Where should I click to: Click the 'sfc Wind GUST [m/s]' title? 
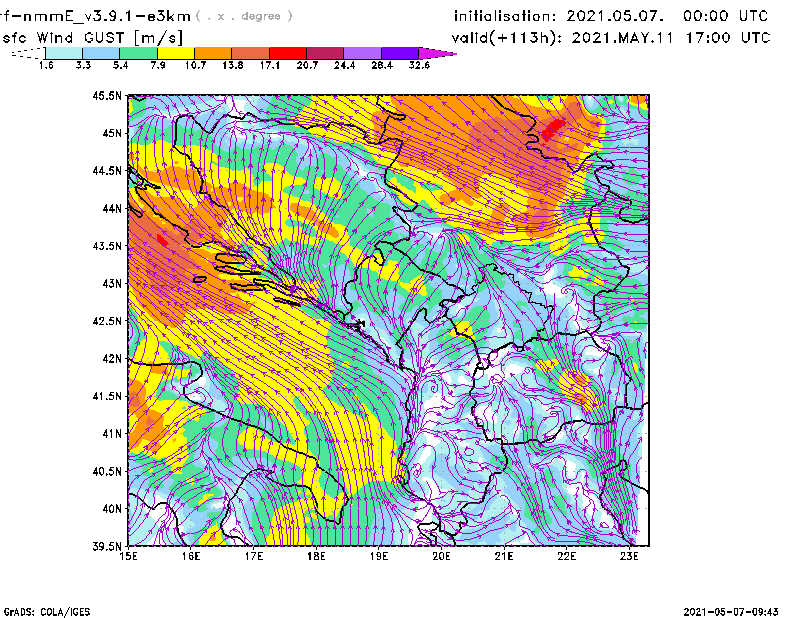(92, 38)
